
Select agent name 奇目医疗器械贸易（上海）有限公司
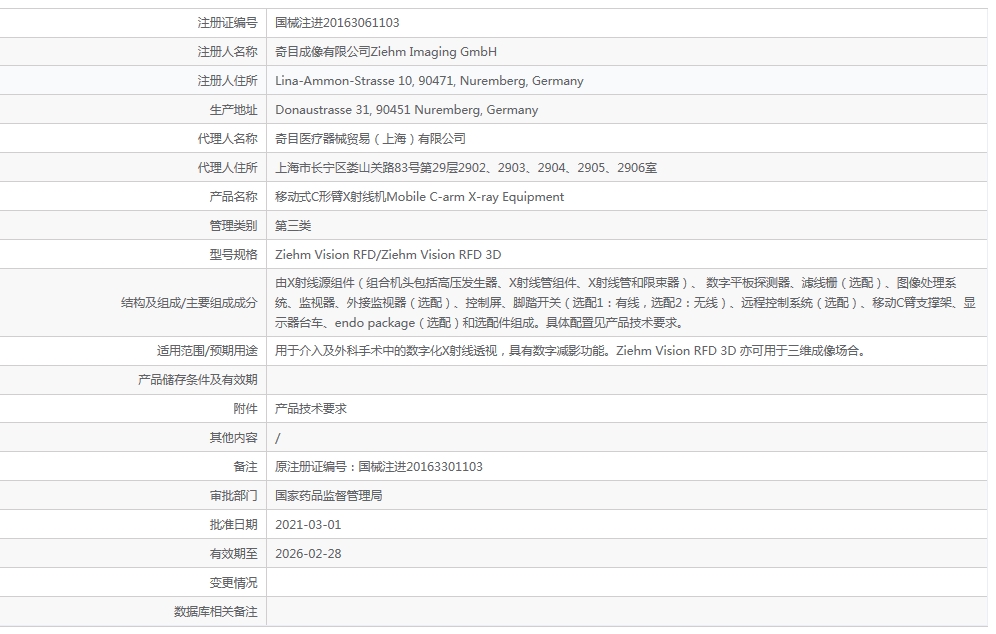point(370,139)
